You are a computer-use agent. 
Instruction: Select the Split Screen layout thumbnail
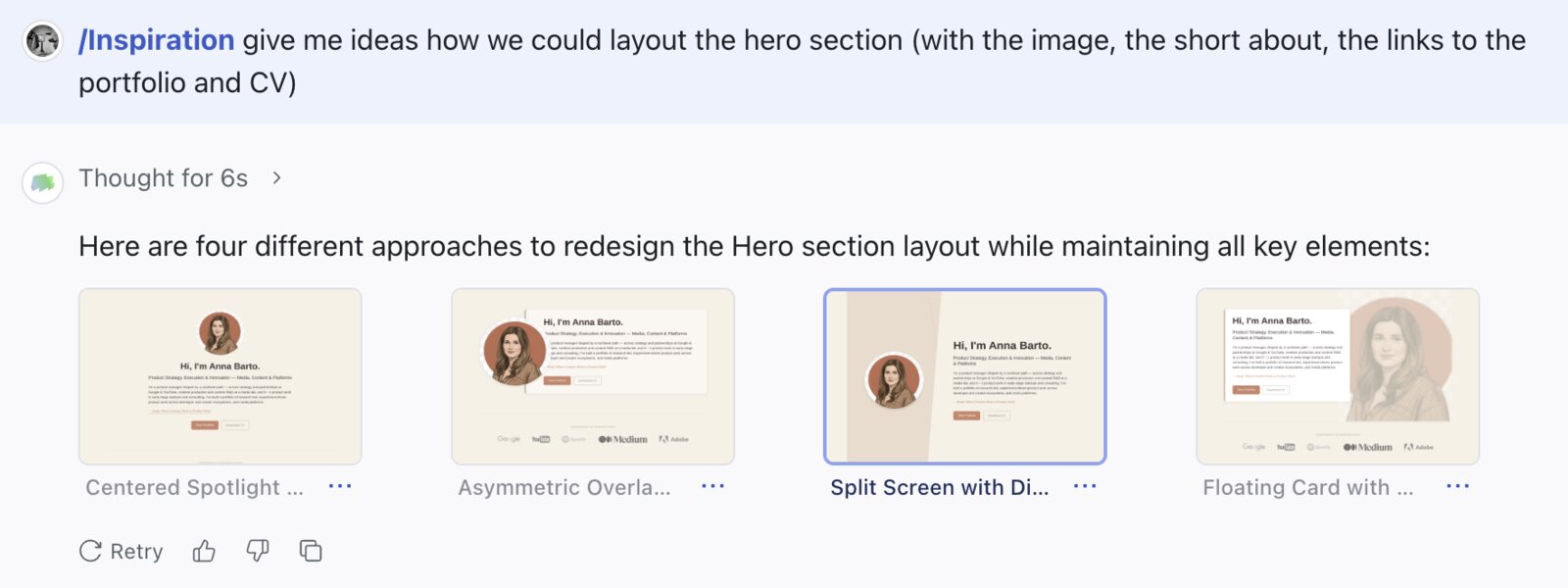coord(965,376)
